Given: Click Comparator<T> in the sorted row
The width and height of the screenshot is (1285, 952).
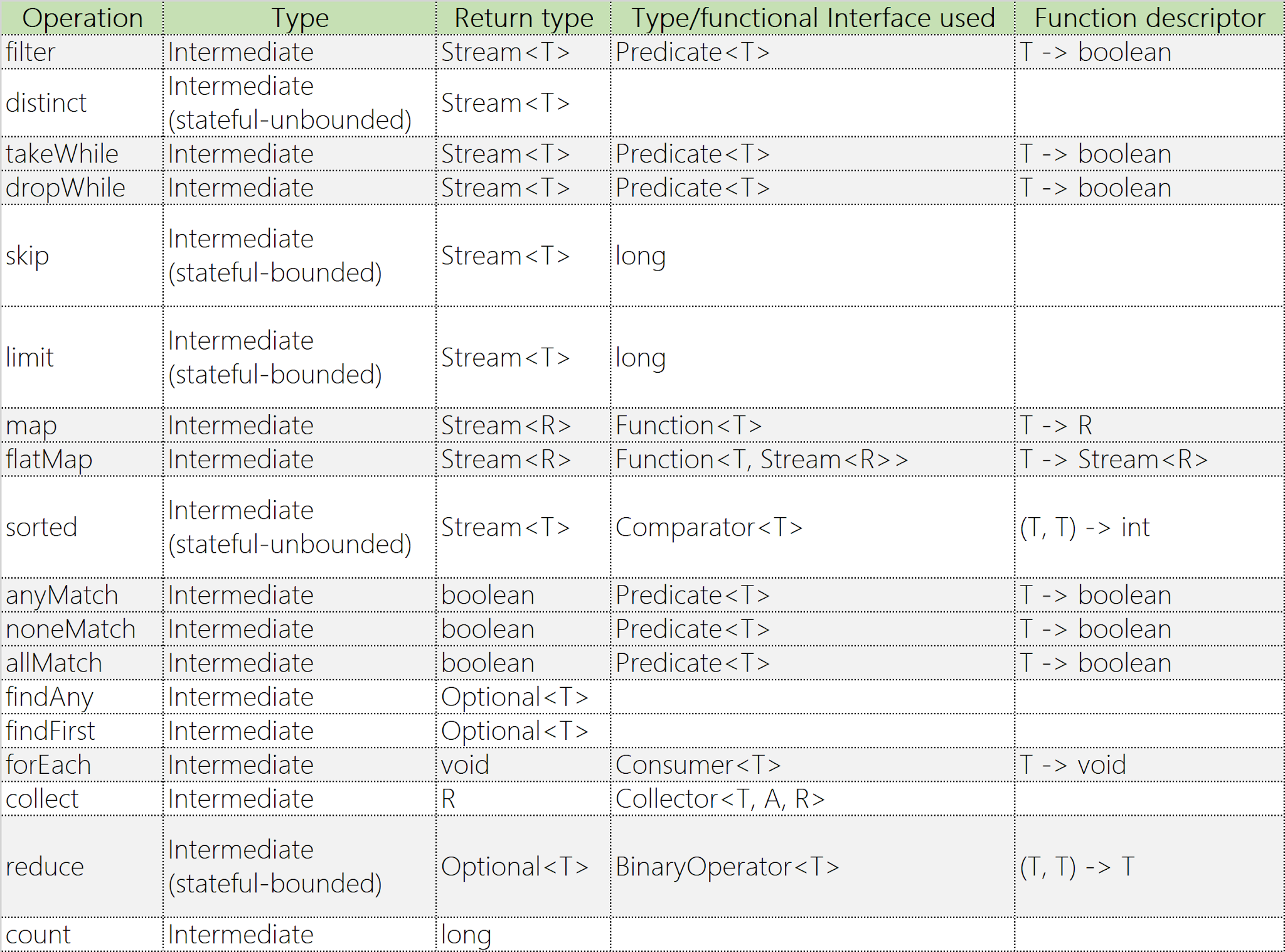Looking at the screenshot, I should (x=709, y=527).
